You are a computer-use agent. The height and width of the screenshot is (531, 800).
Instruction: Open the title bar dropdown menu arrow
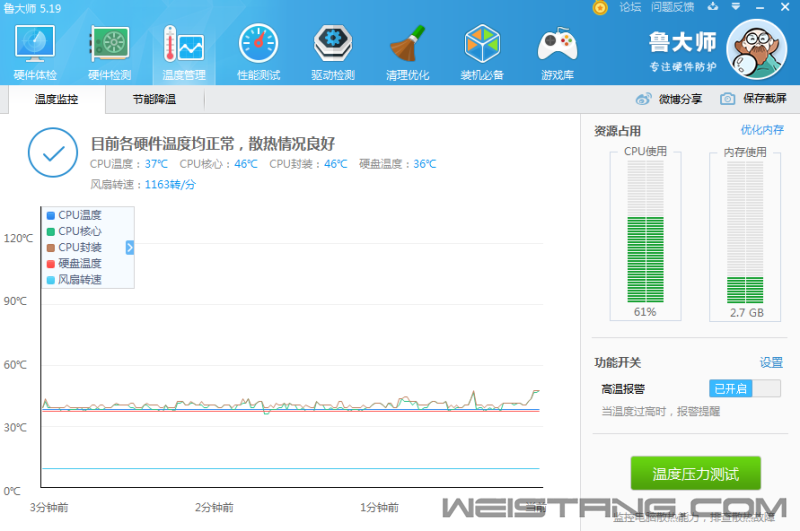pos(736,7)
